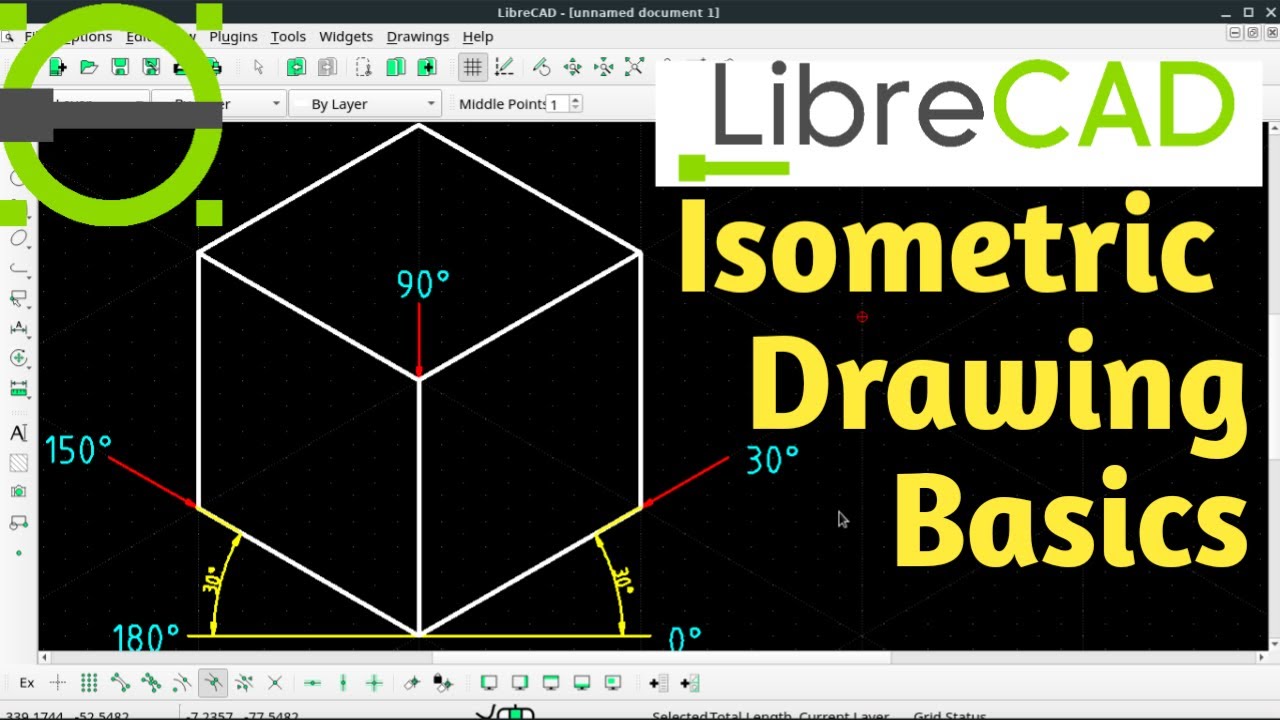Viewport: 1280px width, 720px height.
Task: Toggle Snap Middle button in snap toolbar
Action: (x=212, y=683)
